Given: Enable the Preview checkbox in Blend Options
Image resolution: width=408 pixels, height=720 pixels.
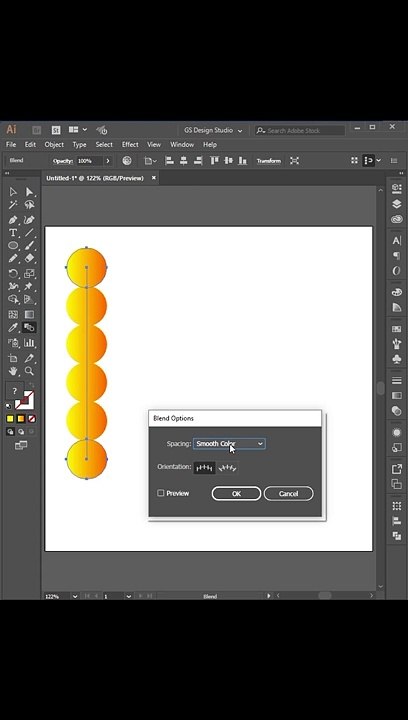Looking at the screenshot, I should point(161,493).
